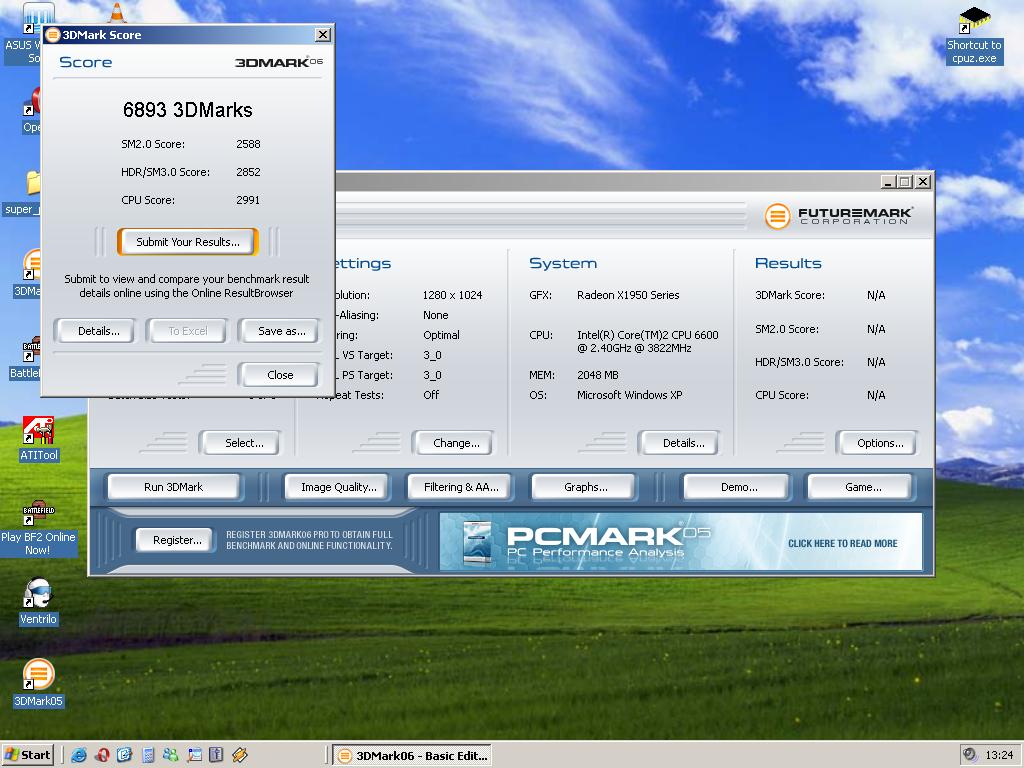Click the calculator Quick Launch icon
Image resolution: width=1024 pixels, height=768 pixels.
[x=148, y=755]
